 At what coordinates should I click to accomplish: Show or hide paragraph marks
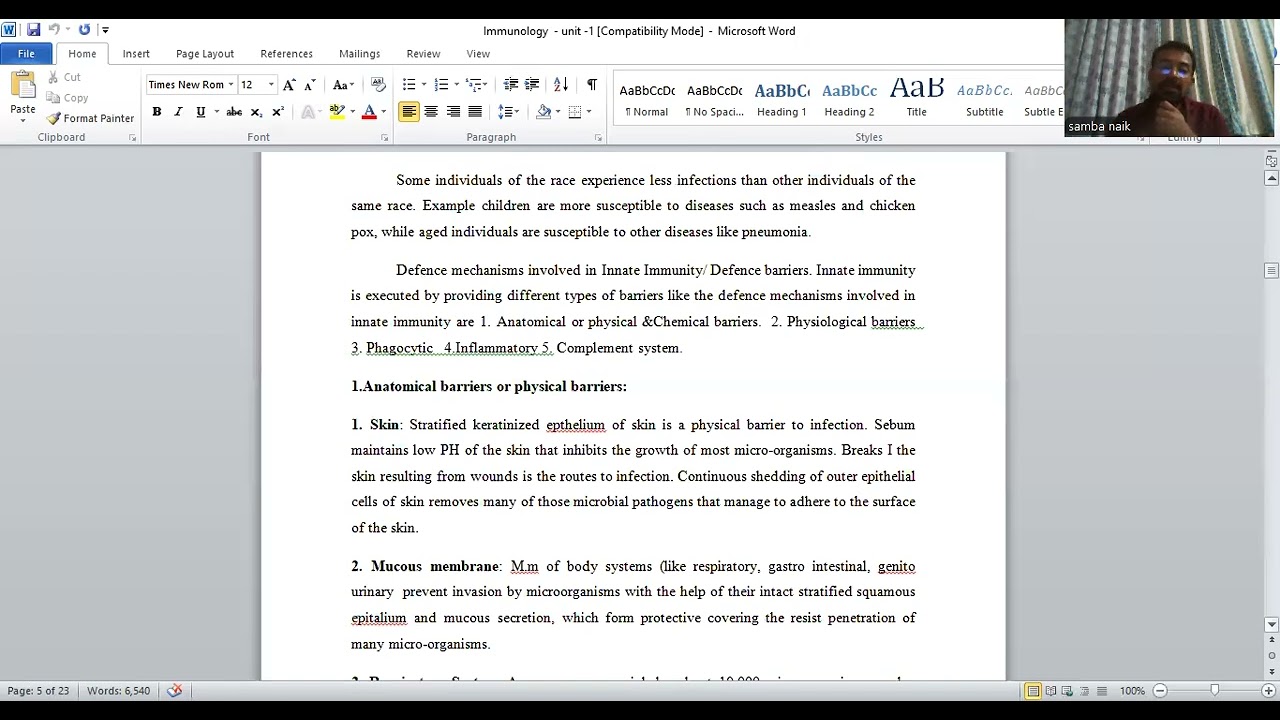pyautogui.click(x=592, y=85)
